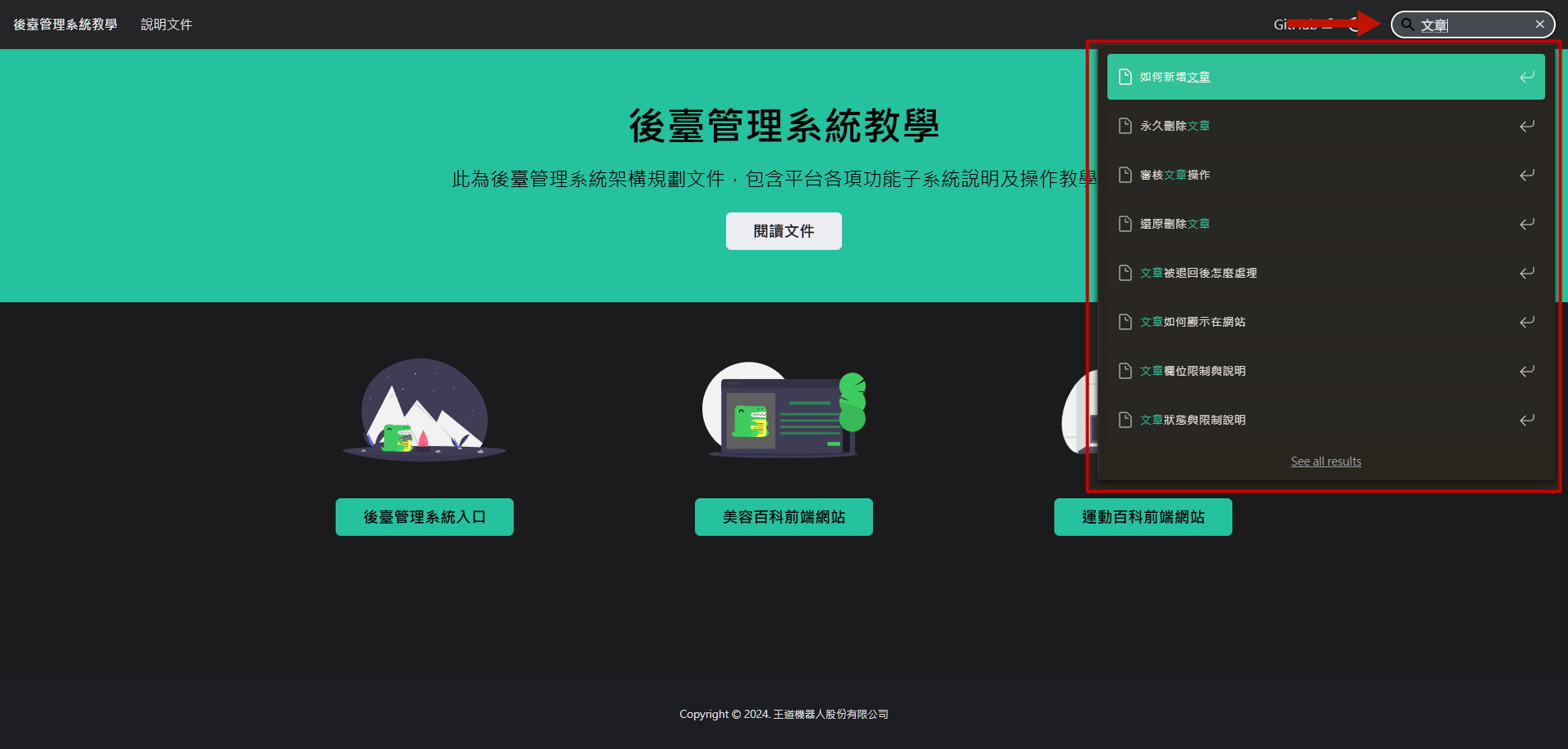
Task: Go home via 後臺管理系統教學 site title
Action: point(65,25)
